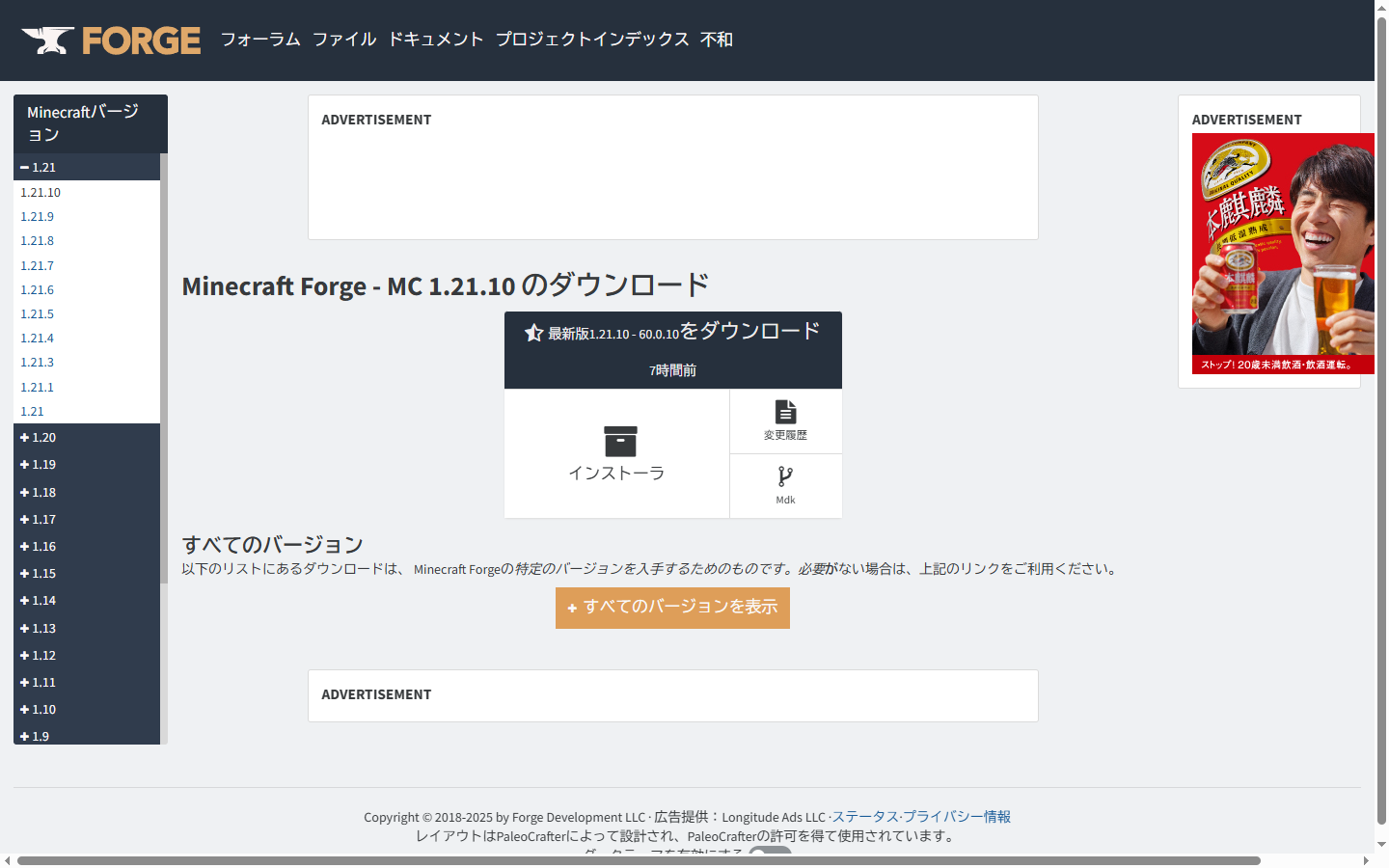Expand the 1.9 version group

click(x=39, y=736)
